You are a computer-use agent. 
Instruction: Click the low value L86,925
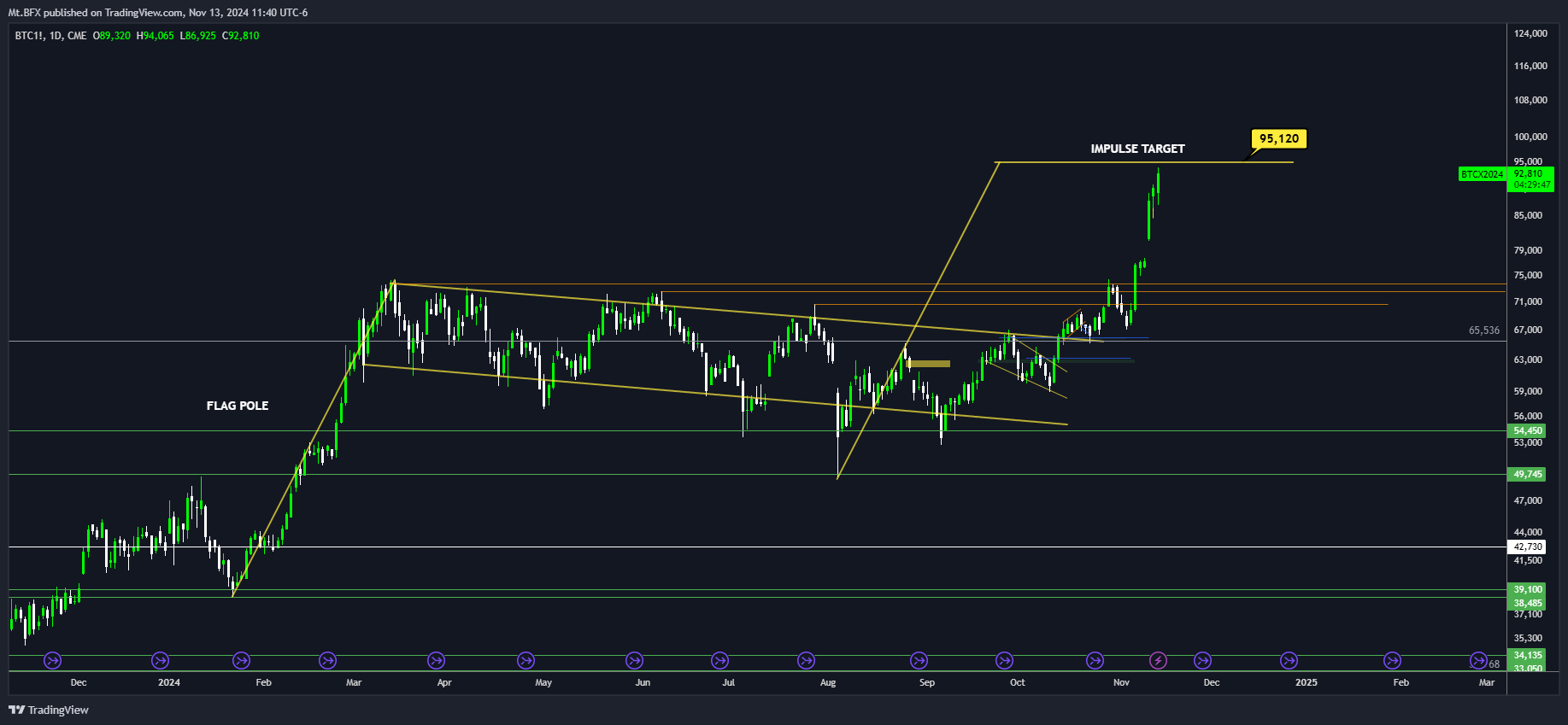198,36
